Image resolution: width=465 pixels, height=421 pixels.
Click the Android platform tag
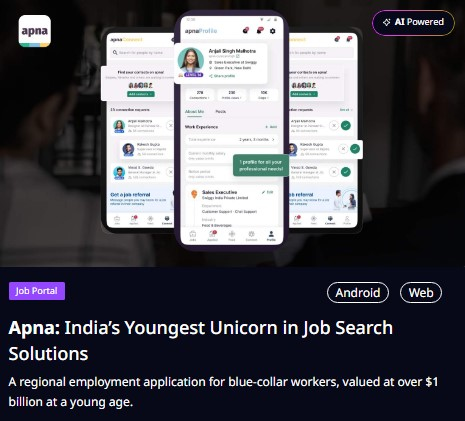click(358, 293)
